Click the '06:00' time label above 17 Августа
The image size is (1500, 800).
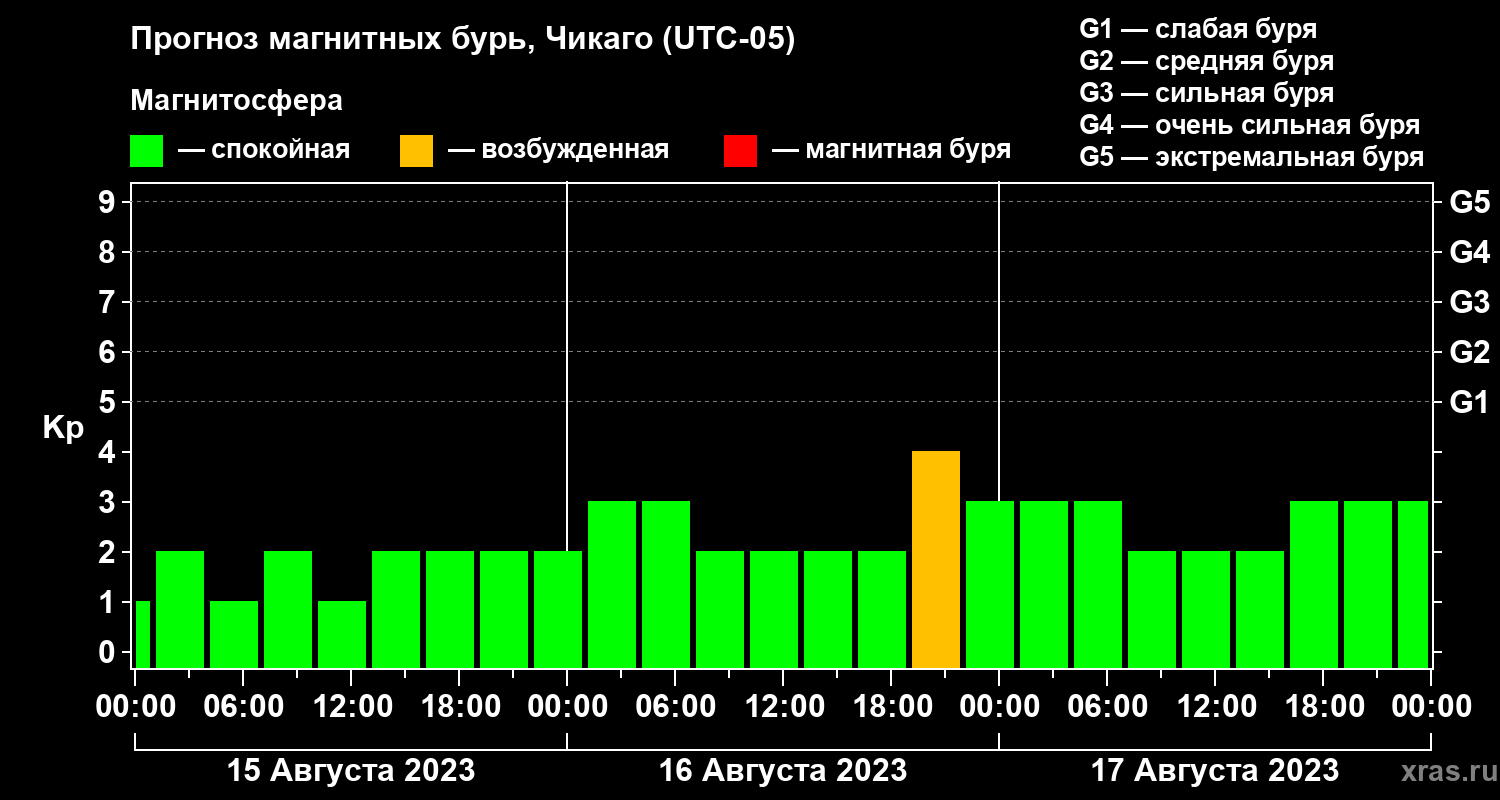click(x=1107, y=707)
